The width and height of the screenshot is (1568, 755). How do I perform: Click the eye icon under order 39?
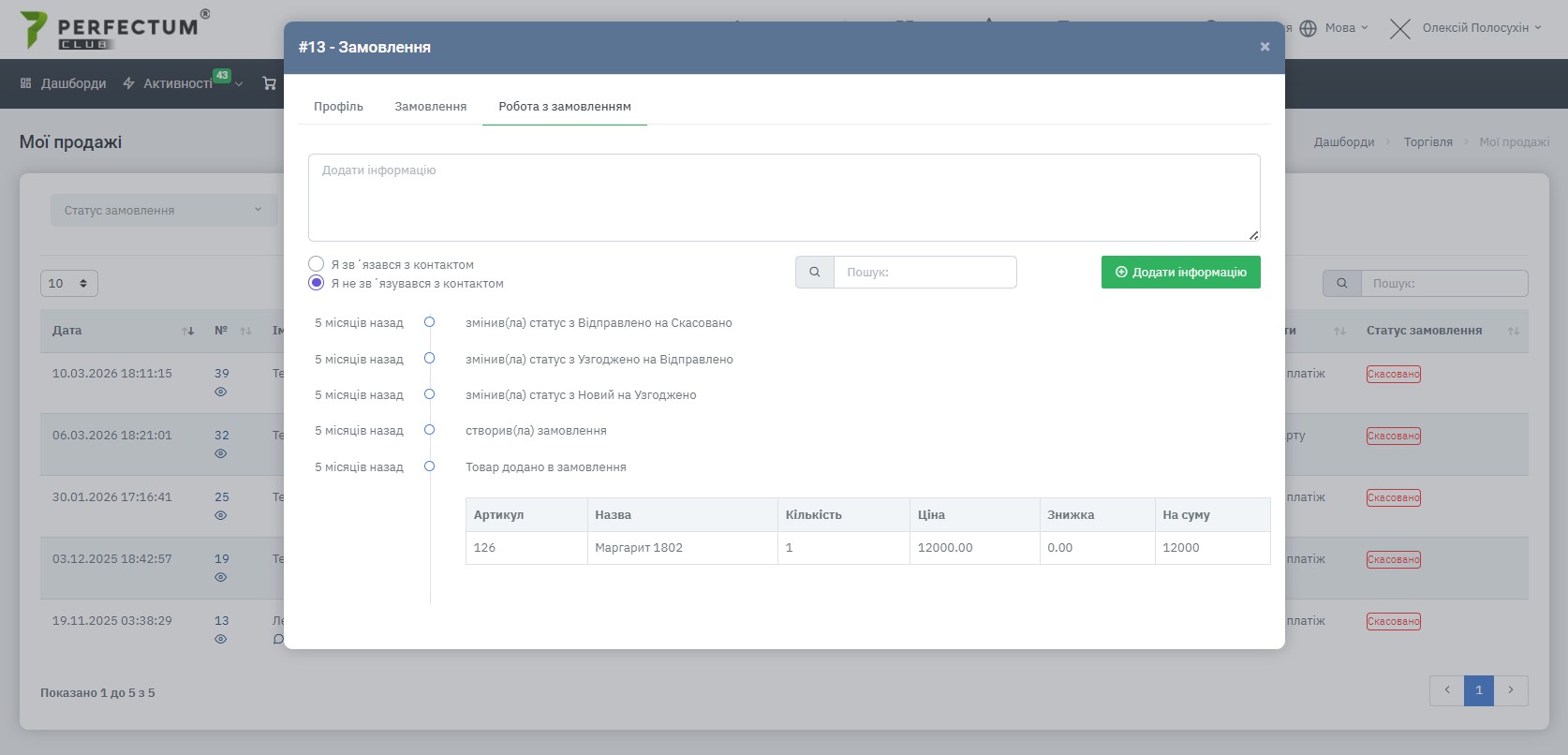(x=221, y=392)
